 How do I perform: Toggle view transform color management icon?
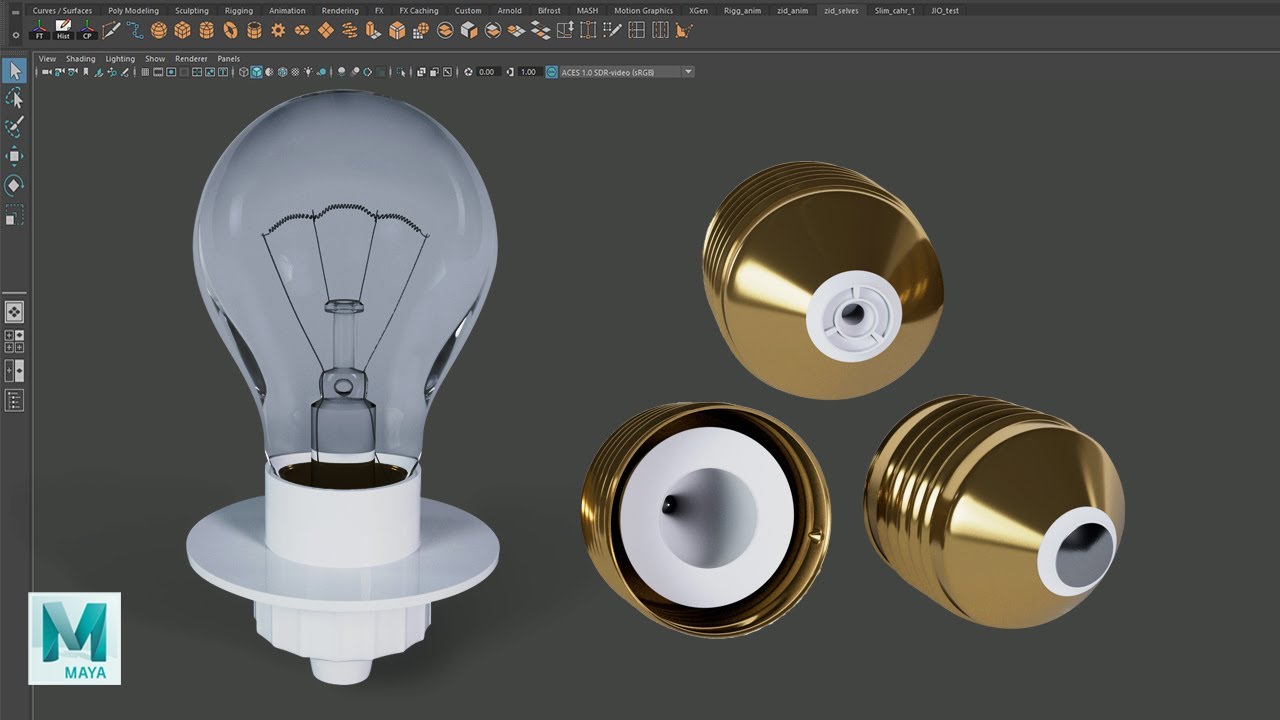pyautogui.click(x=552, y=72)
